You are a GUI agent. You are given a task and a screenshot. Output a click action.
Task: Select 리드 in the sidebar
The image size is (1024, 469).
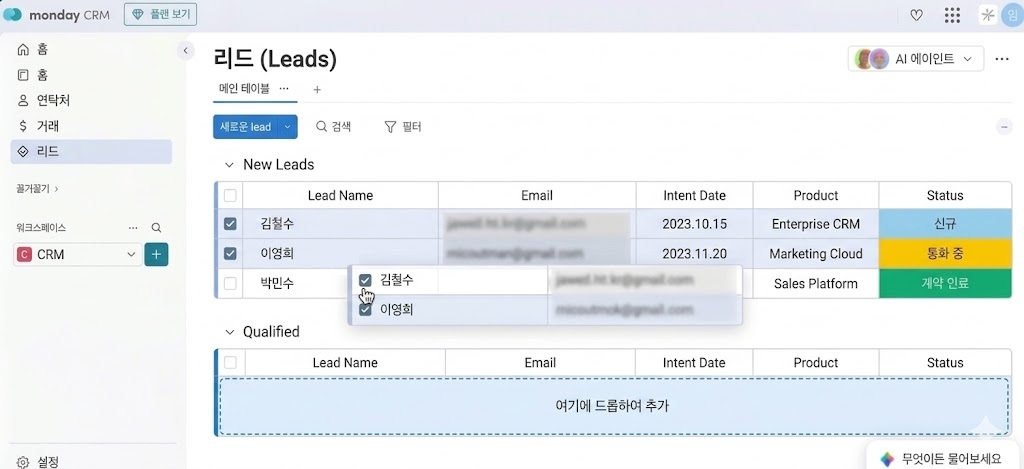(91, 152)
